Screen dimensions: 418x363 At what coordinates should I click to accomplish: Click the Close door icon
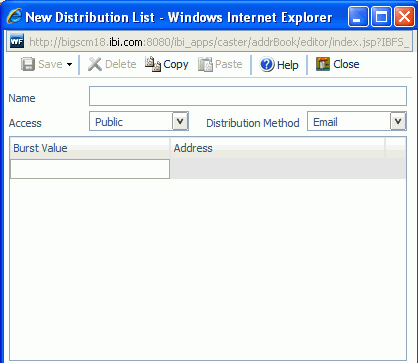323,64
